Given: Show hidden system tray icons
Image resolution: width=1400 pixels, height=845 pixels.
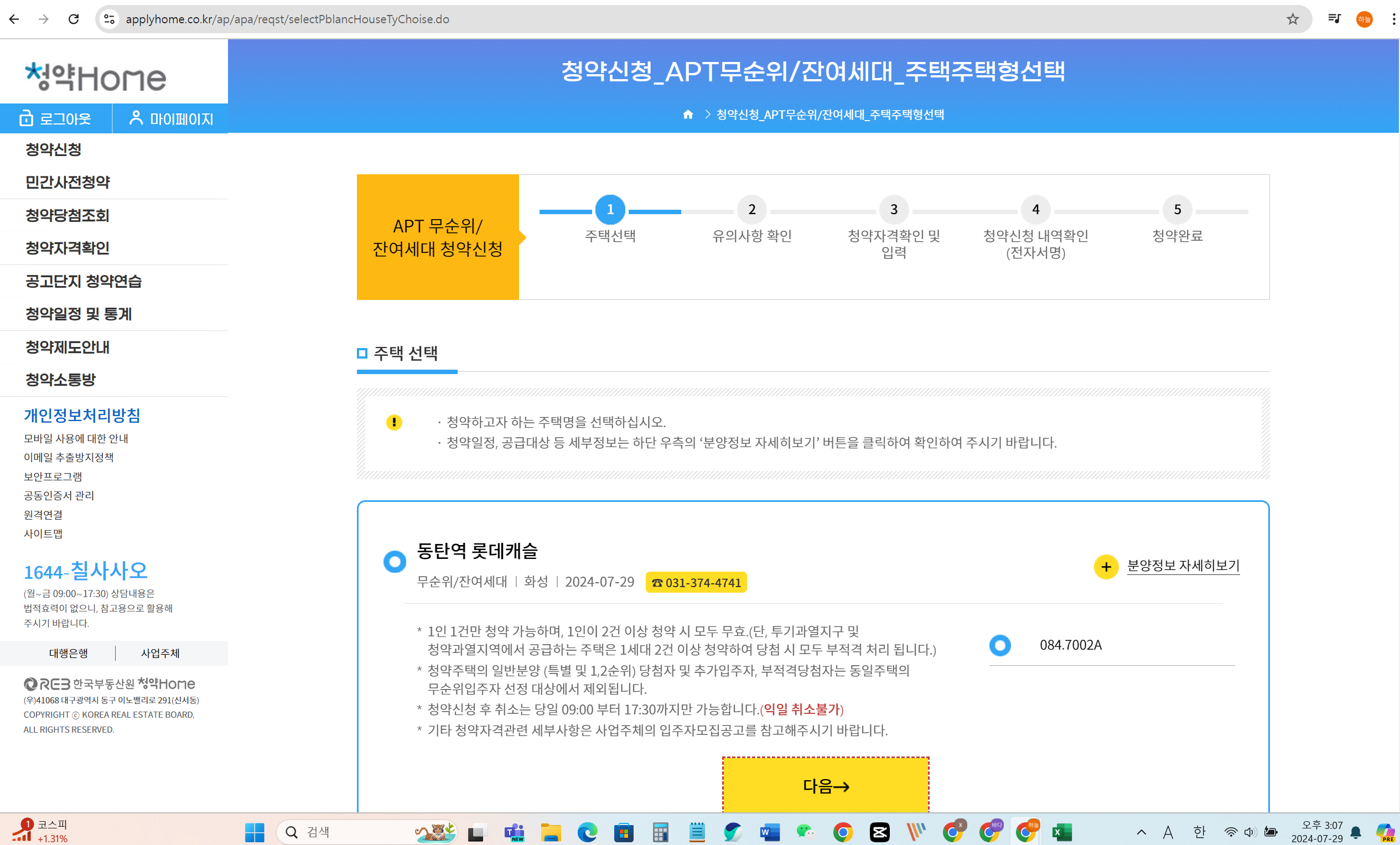Looking at the screenshot, I should 1141,832.
